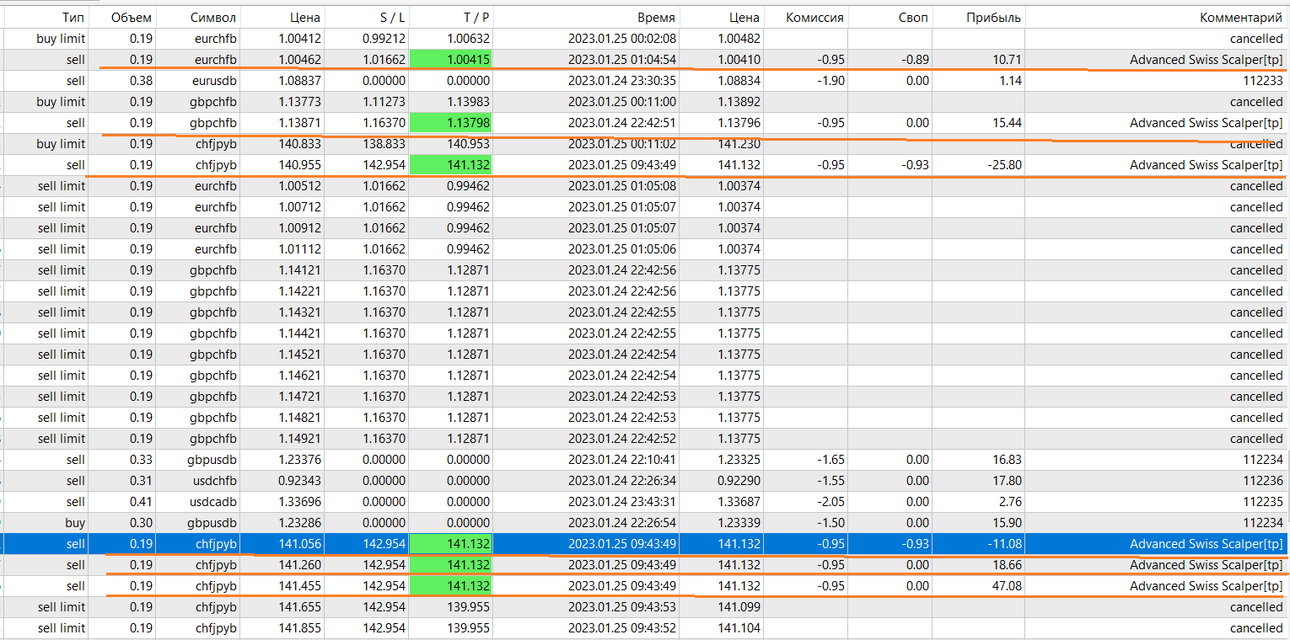This screenshot has width=1290, height=640.
Task: Click the closing price 141.230
Action: click(x=741, y=144)
